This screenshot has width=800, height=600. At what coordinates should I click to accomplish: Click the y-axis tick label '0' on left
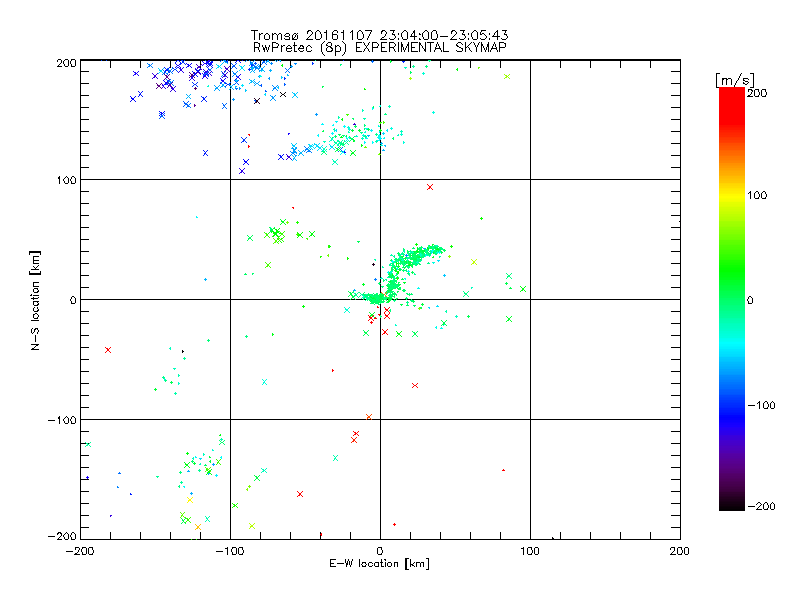[x=73, y=300]
